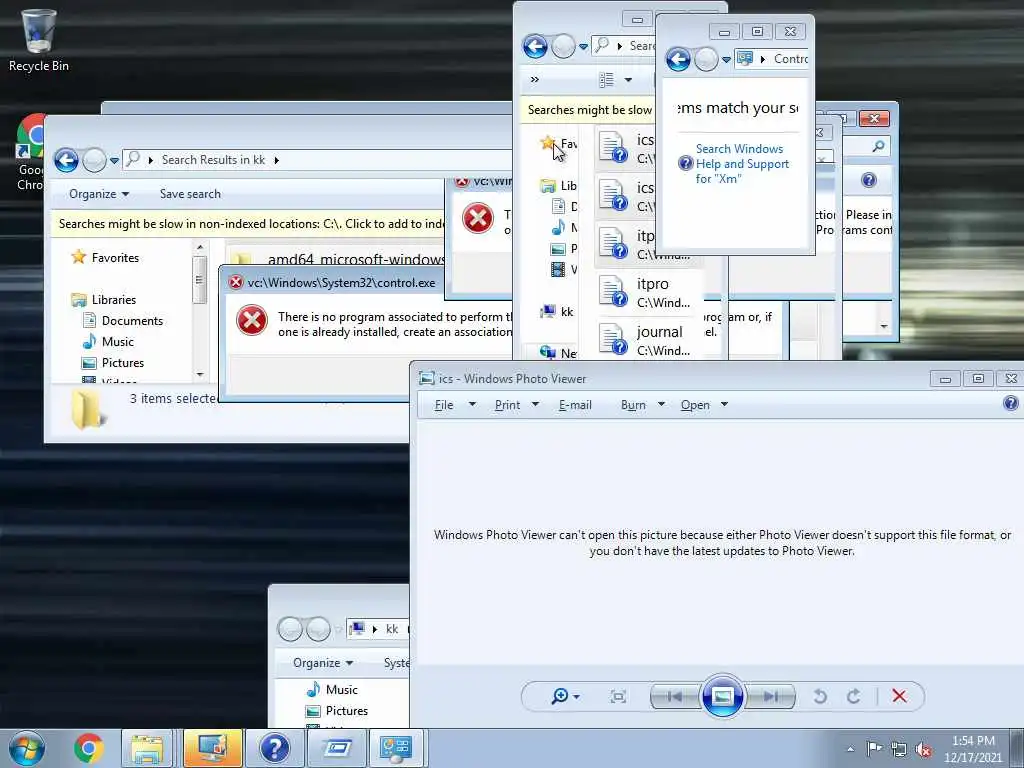Click Back in the top search window

pos(535,46)
